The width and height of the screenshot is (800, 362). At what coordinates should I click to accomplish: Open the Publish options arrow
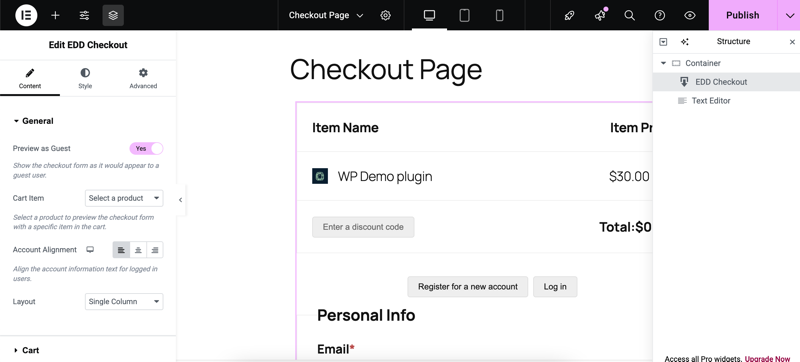point(789,15)
